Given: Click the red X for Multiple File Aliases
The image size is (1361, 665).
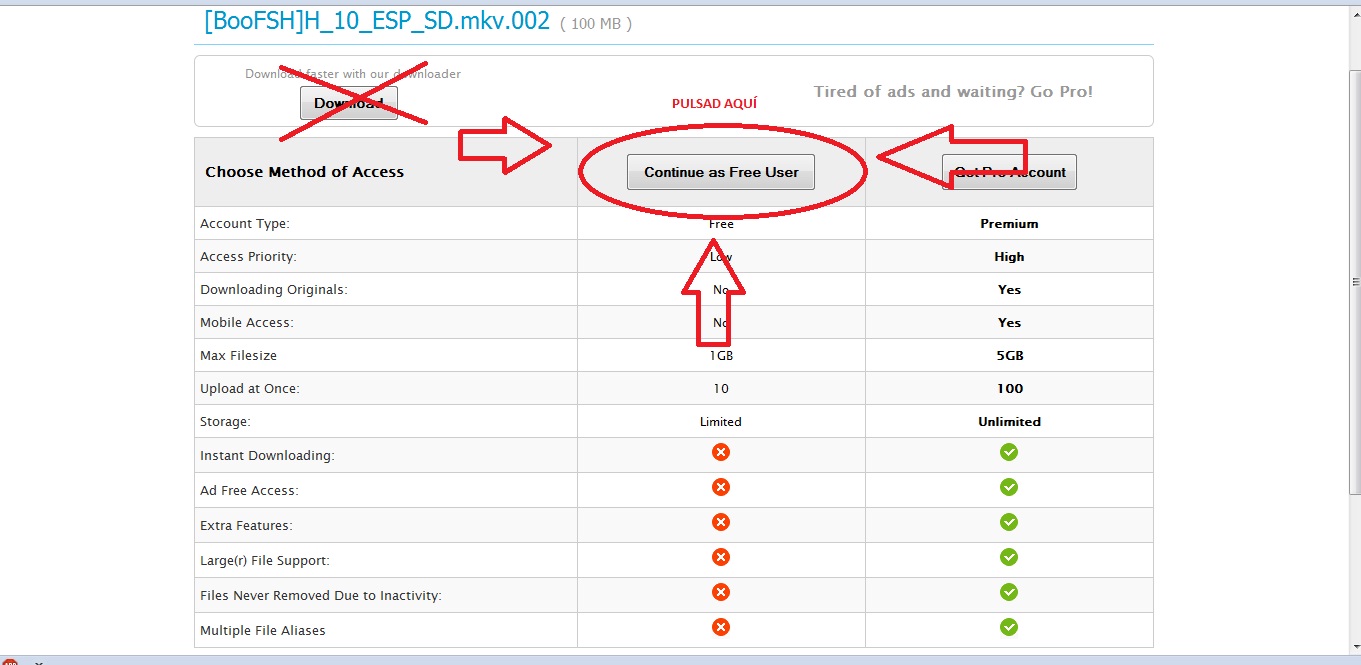Looking at the screenshot, I should pos(720,627).
